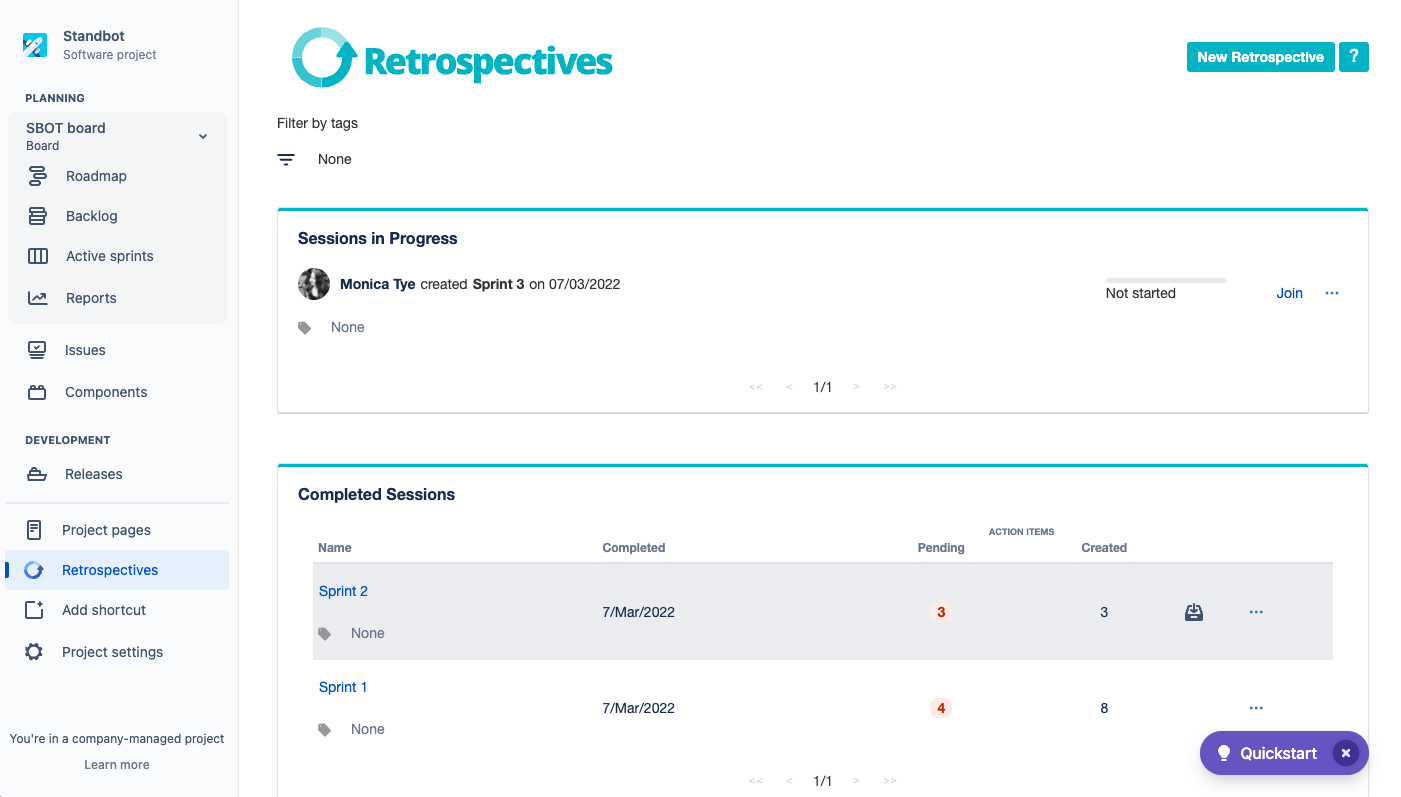Expand the SBOT board dropdown chevron
This screenshot has width=1401, height=797.
pyautogui.click(x=203, y=136)
